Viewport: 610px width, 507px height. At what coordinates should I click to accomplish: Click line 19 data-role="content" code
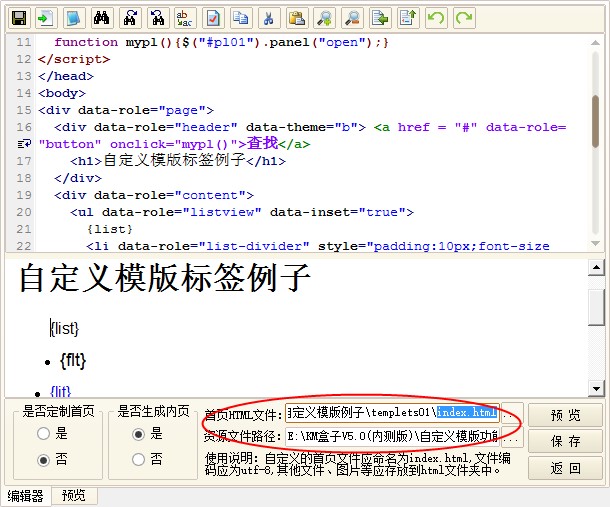(154, 195)
